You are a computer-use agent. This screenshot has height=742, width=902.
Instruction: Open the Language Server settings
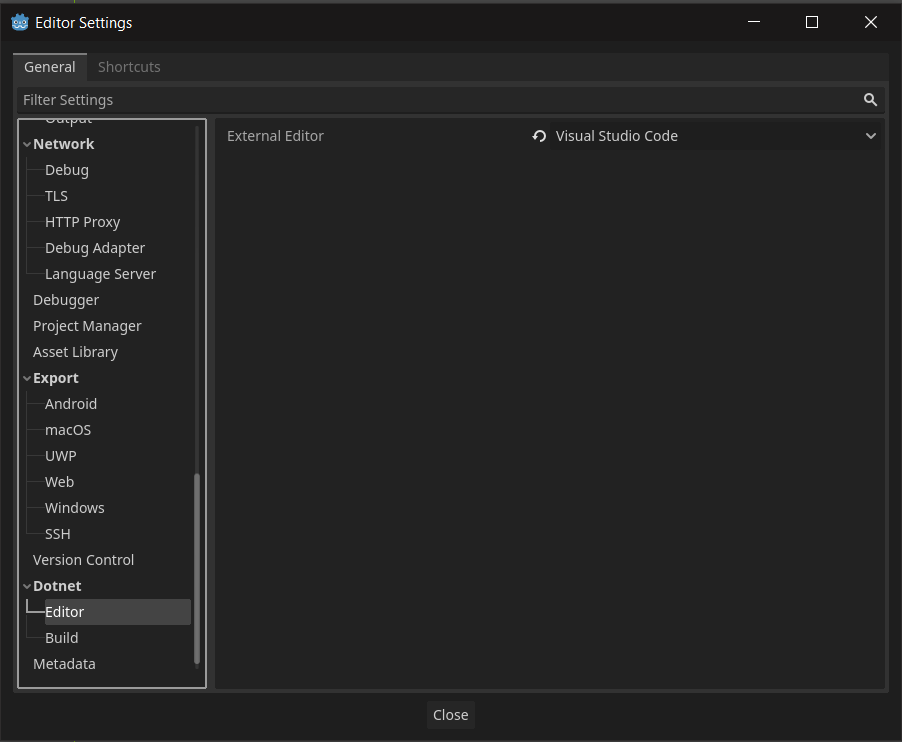click(x=100, y=273)
